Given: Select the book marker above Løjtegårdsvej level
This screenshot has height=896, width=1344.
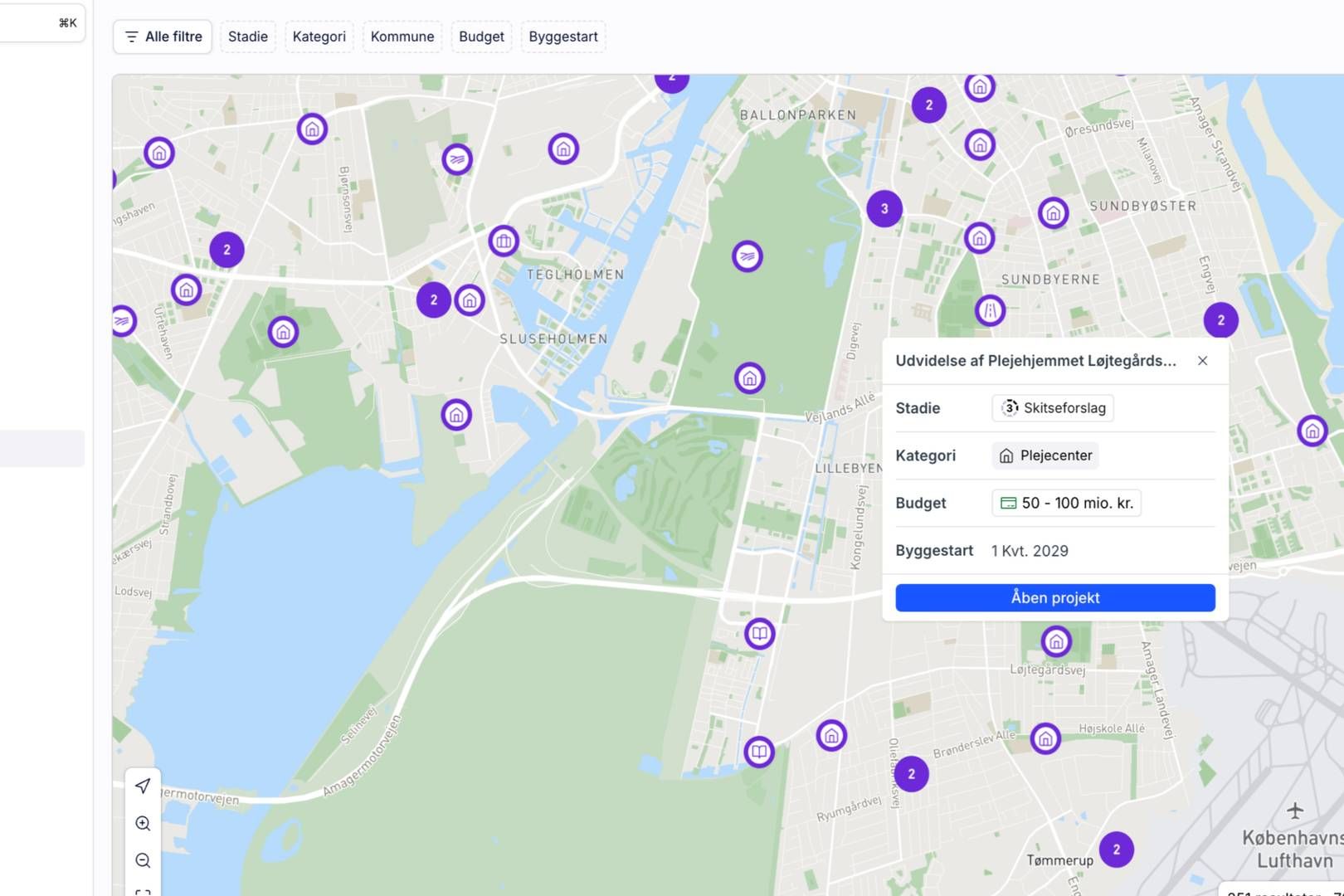Looking at the screenshot, I should point(759,634).
